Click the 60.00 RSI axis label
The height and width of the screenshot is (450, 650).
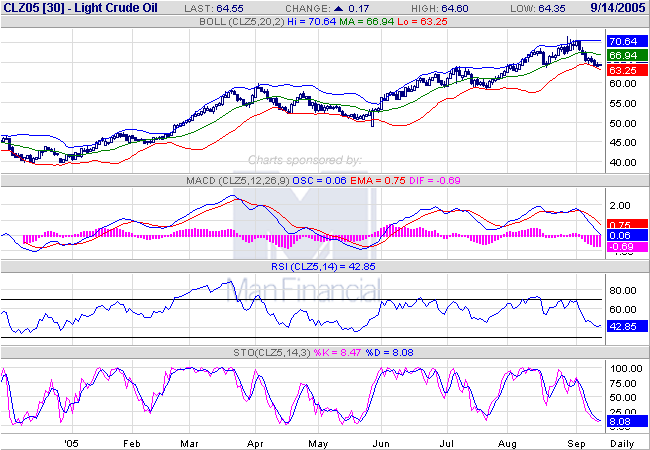(x=623, y=309)
